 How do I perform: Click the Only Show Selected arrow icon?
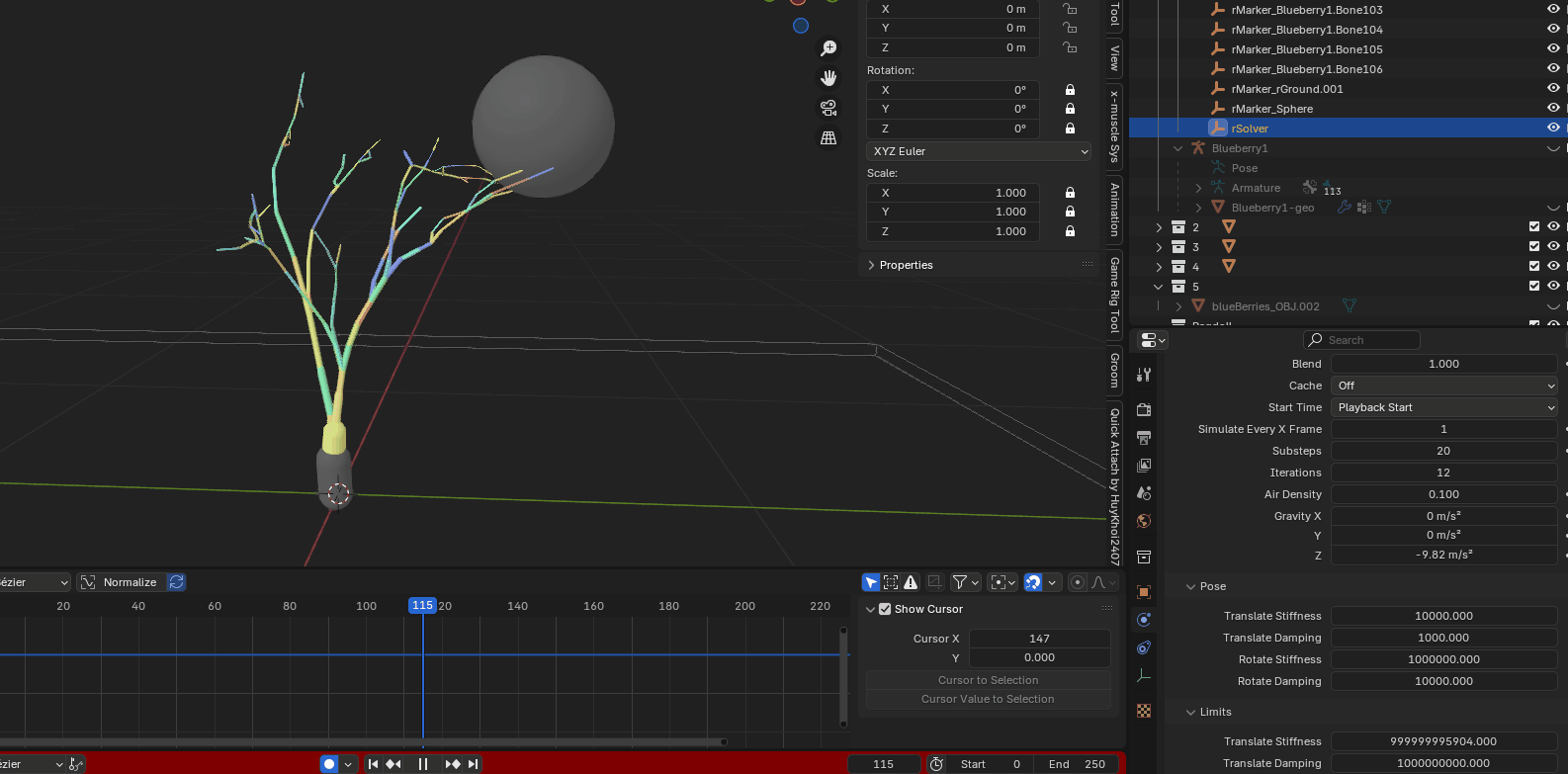coord(871,582)
